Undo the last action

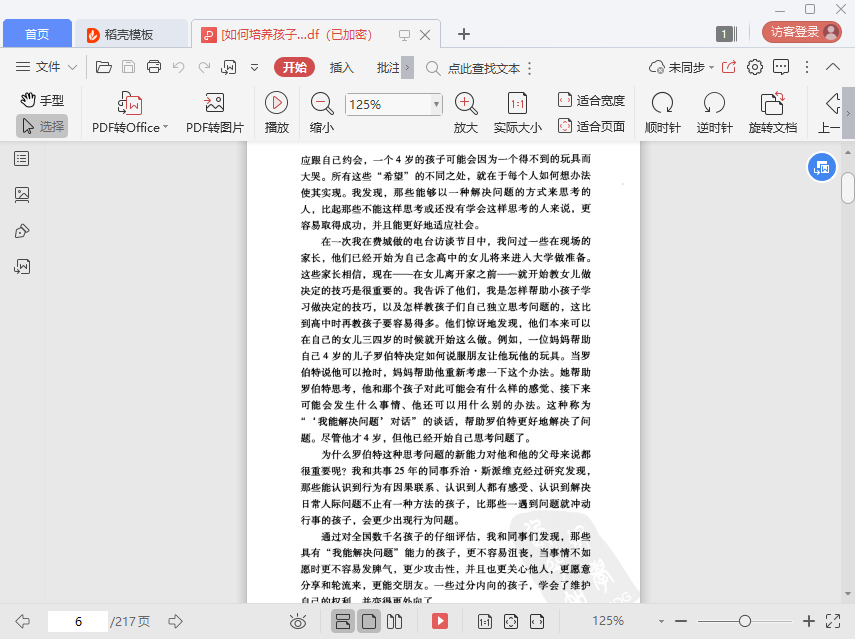[178, 67]
